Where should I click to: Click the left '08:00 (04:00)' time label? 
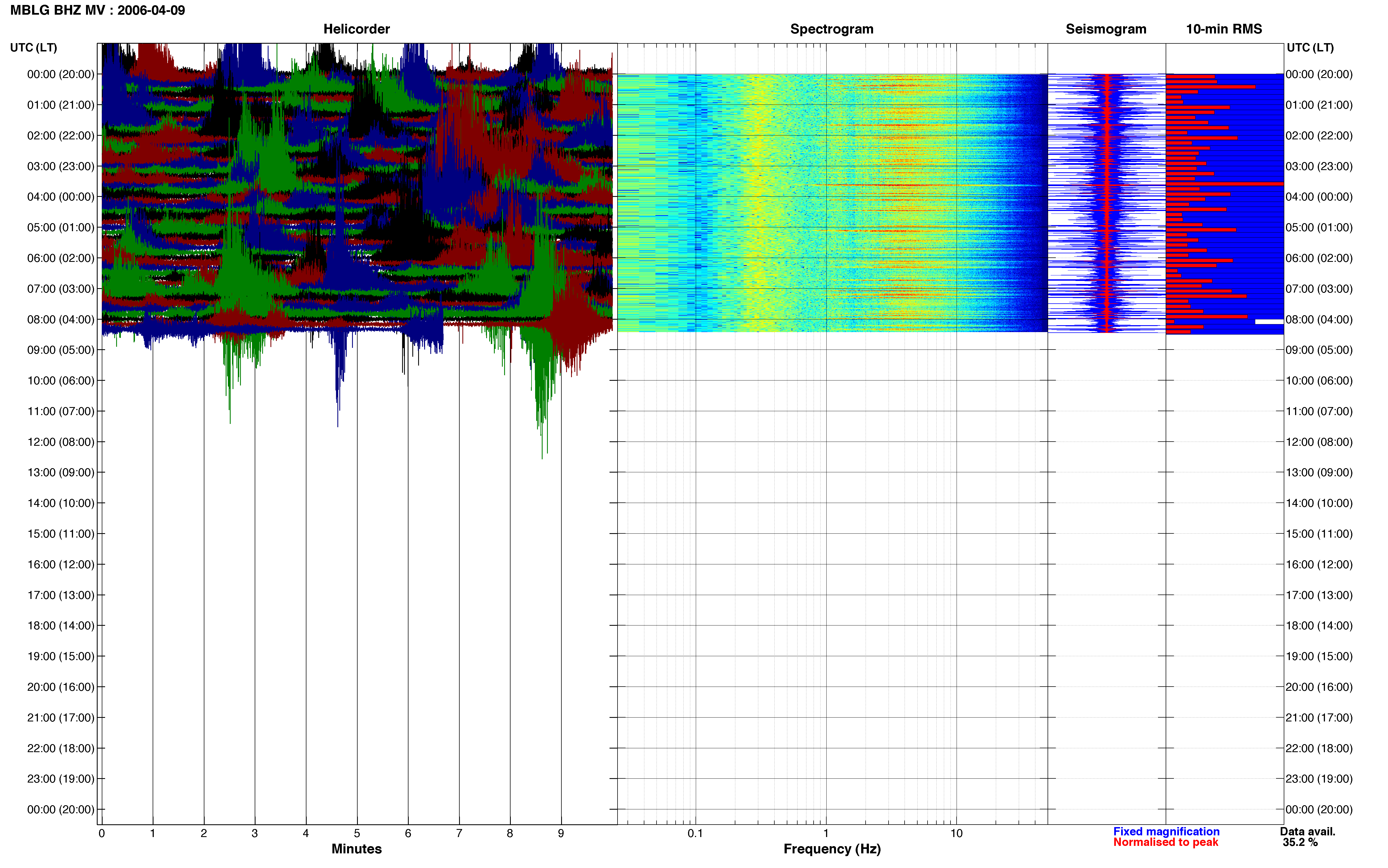coord(61,319)
